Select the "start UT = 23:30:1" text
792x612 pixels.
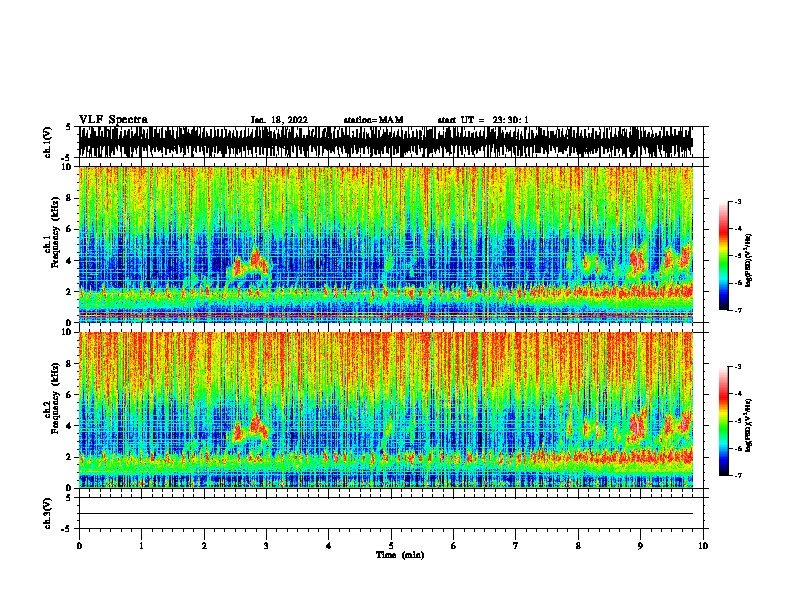tap(483, 120)
